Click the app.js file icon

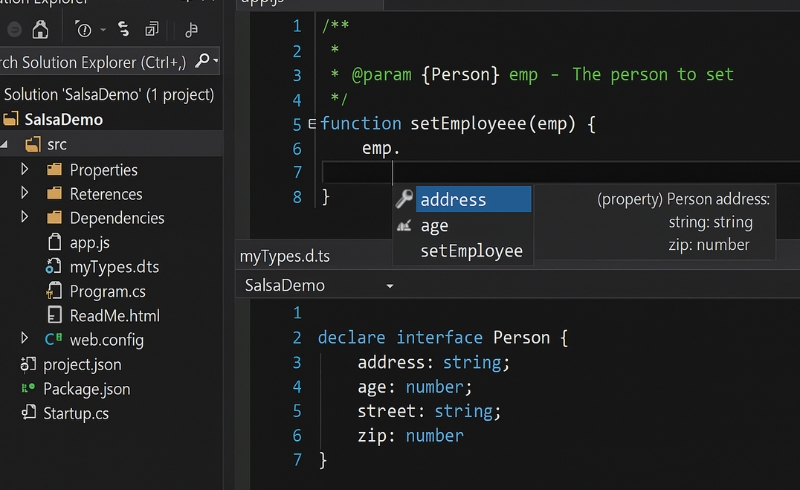tap(54, 242)
